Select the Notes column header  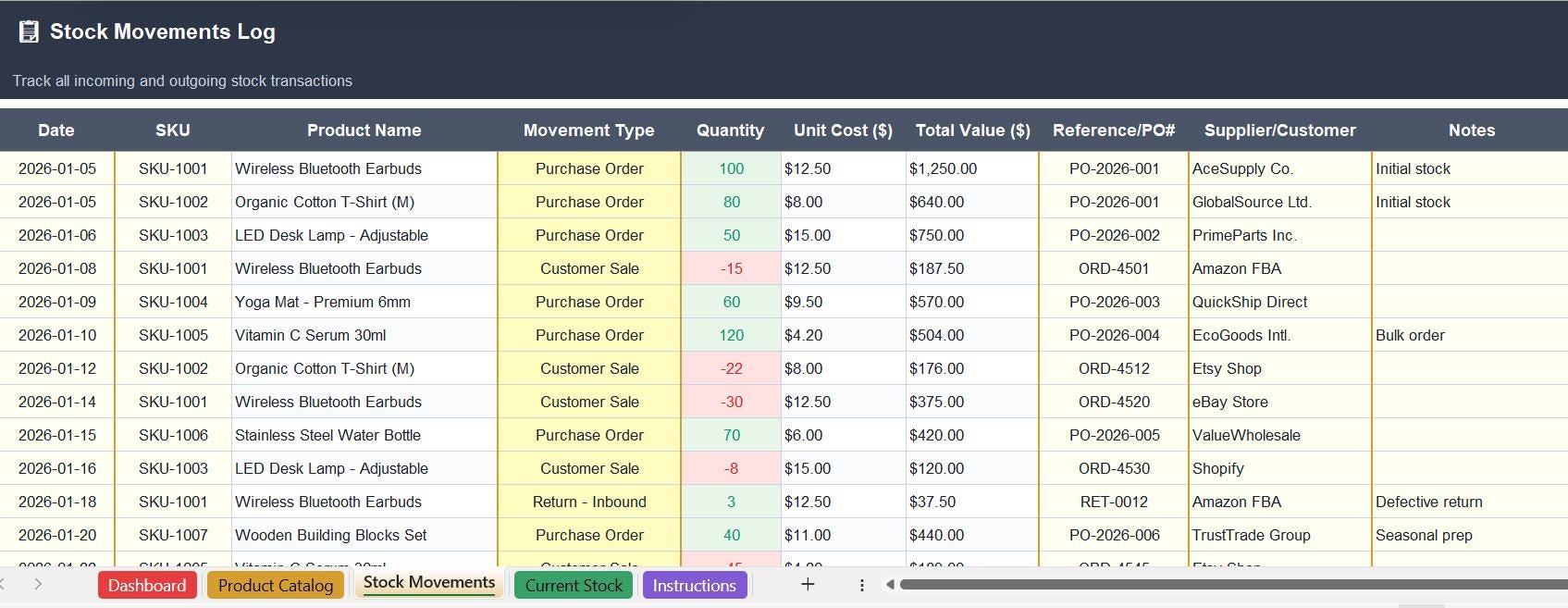tap(1471, 130)
